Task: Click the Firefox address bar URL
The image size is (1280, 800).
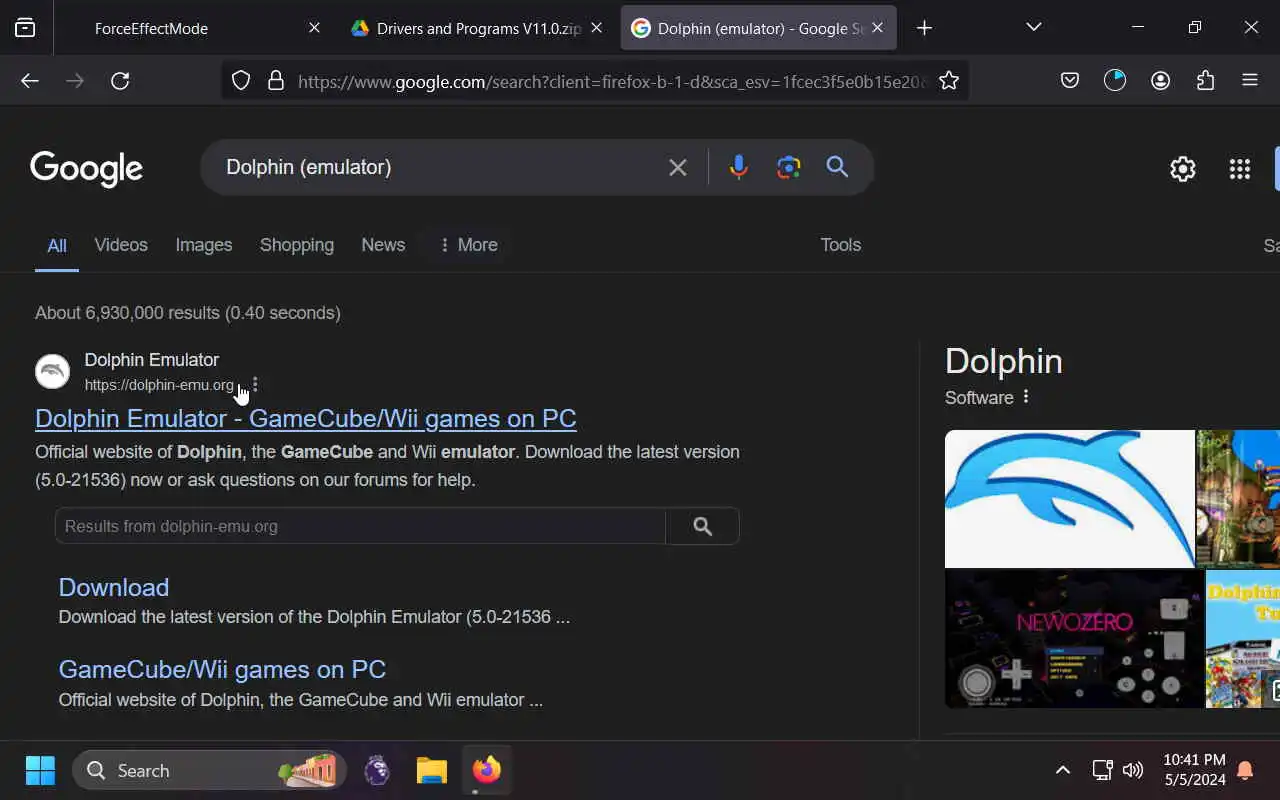Action: point(612,82)
